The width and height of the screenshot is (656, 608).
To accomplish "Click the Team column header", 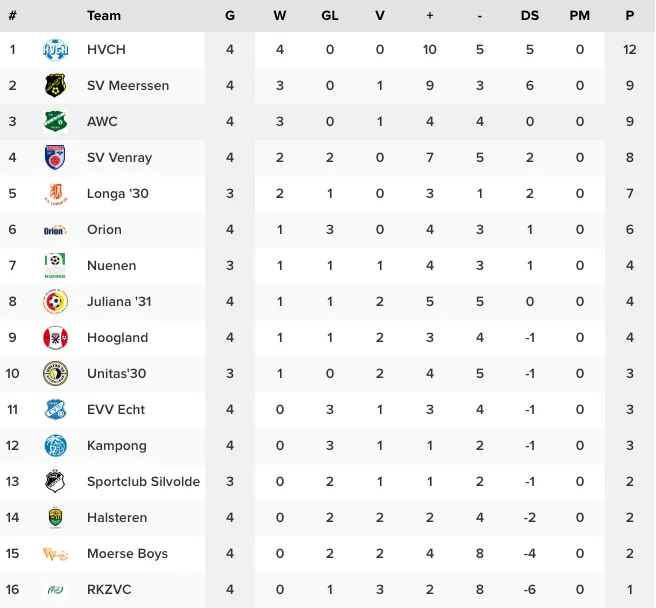I will click(104, 15).
